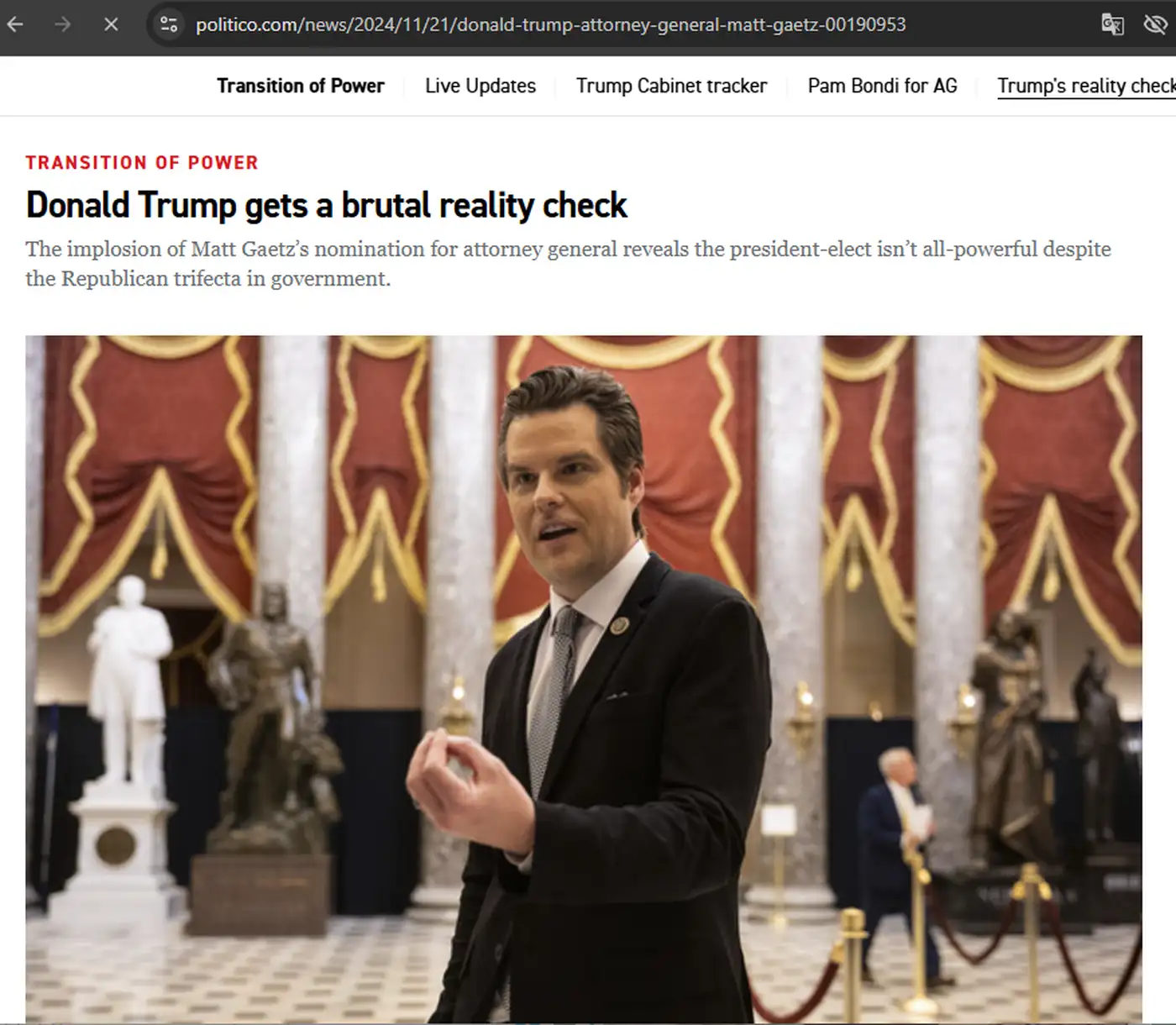Click the translate page icon
Viewport: 1176px width, 1025px height.
(1112, 24)
